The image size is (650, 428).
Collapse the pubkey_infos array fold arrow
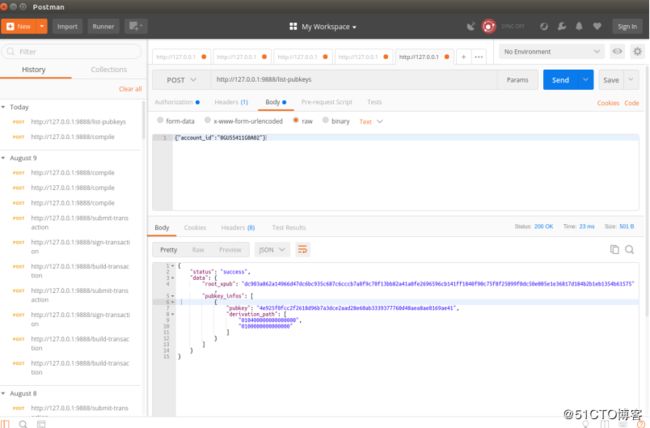173,296
